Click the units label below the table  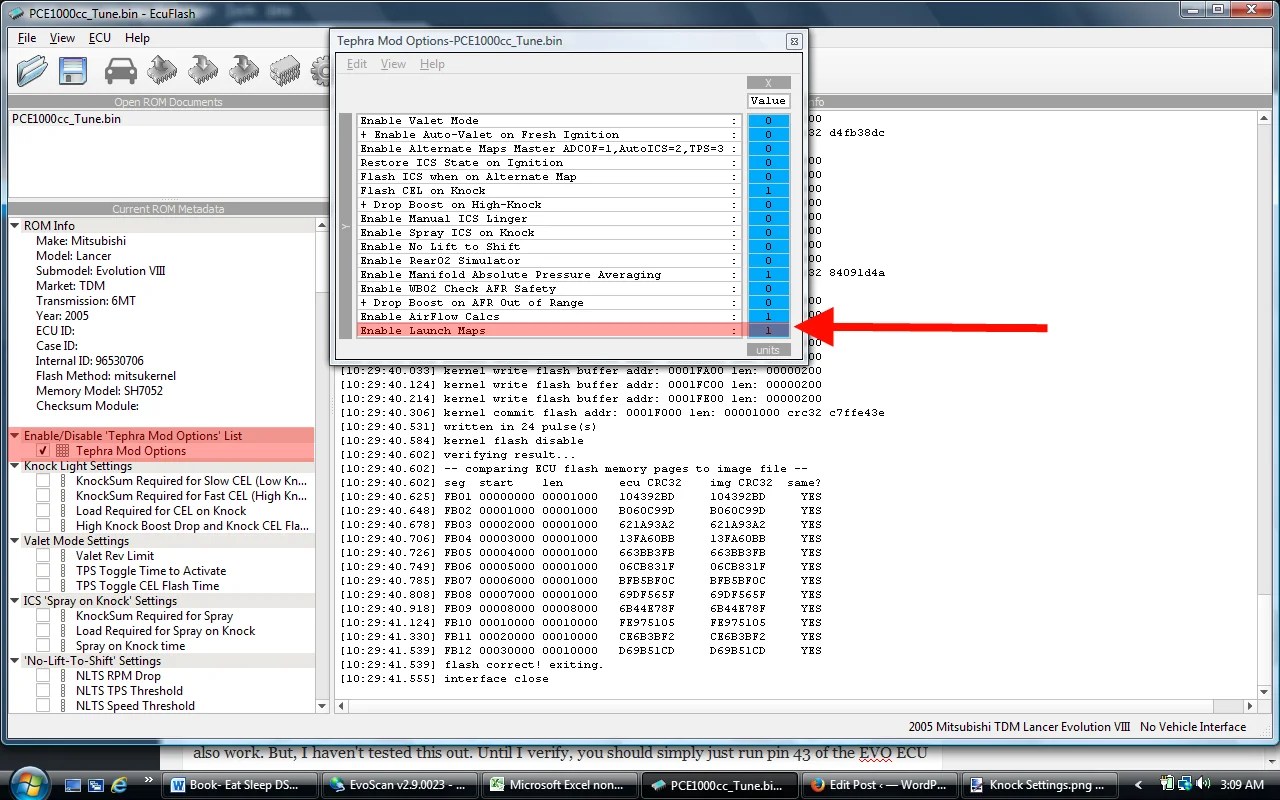[768, 350]
